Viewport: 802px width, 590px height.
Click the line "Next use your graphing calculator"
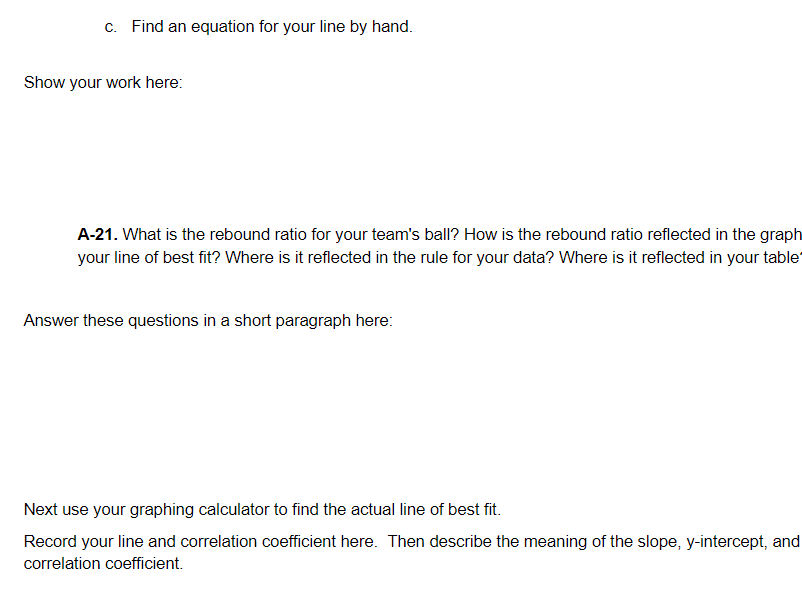[262, 509]
